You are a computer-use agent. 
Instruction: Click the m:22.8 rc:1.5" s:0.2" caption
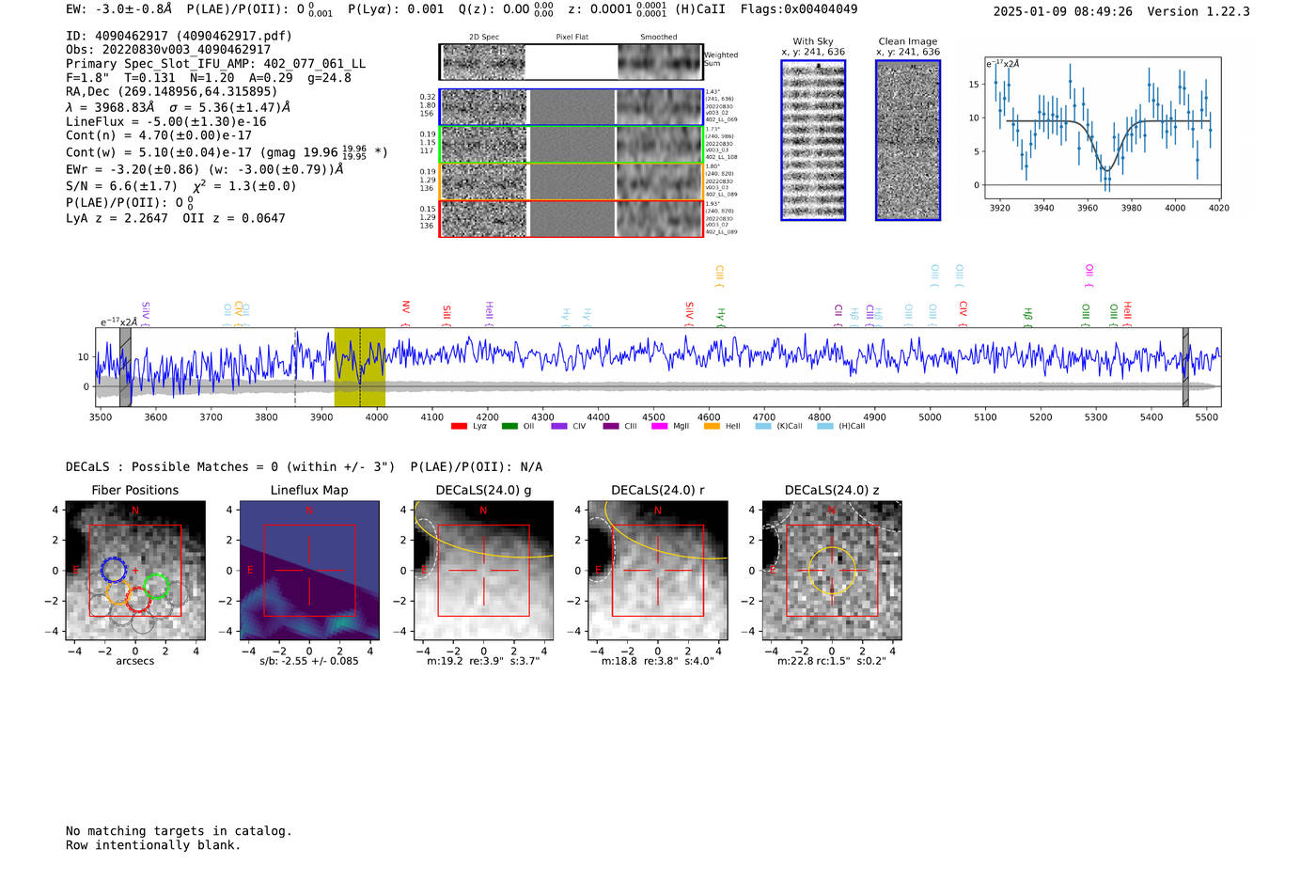click(832, 661)
